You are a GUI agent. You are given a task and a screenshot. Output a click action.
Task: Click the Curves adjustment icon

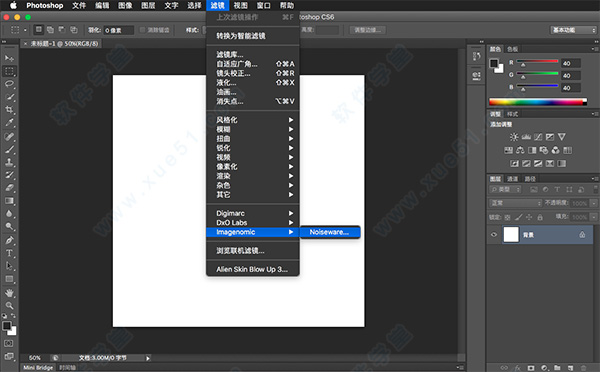(x=538, y=137)
